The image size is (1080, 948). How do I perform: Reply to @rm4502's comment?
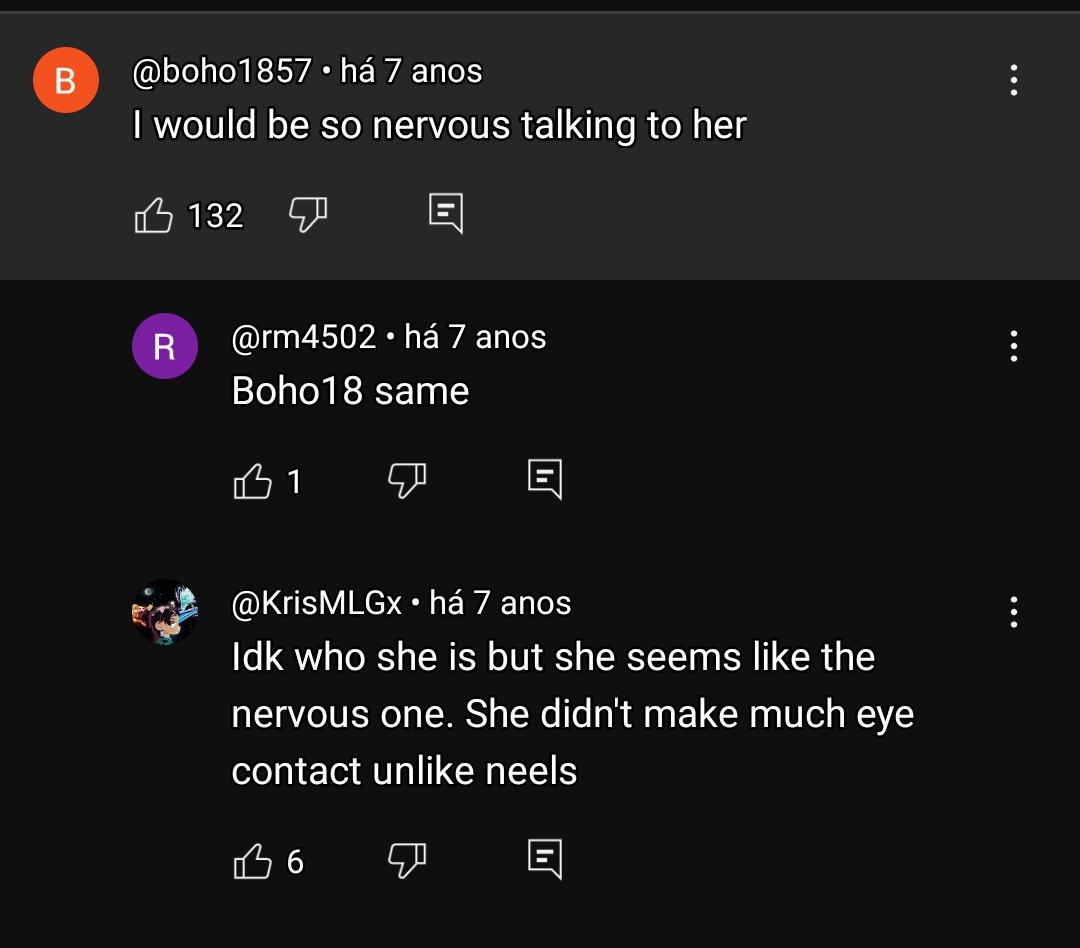tap(545, 479)
